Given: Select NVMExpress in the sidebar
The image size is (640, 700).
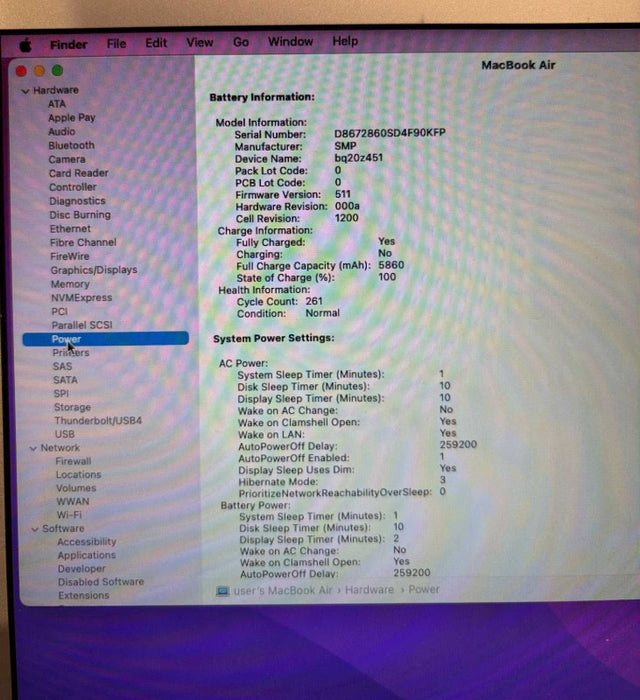Looking at the screenshot, I should (x=81, y=298).
